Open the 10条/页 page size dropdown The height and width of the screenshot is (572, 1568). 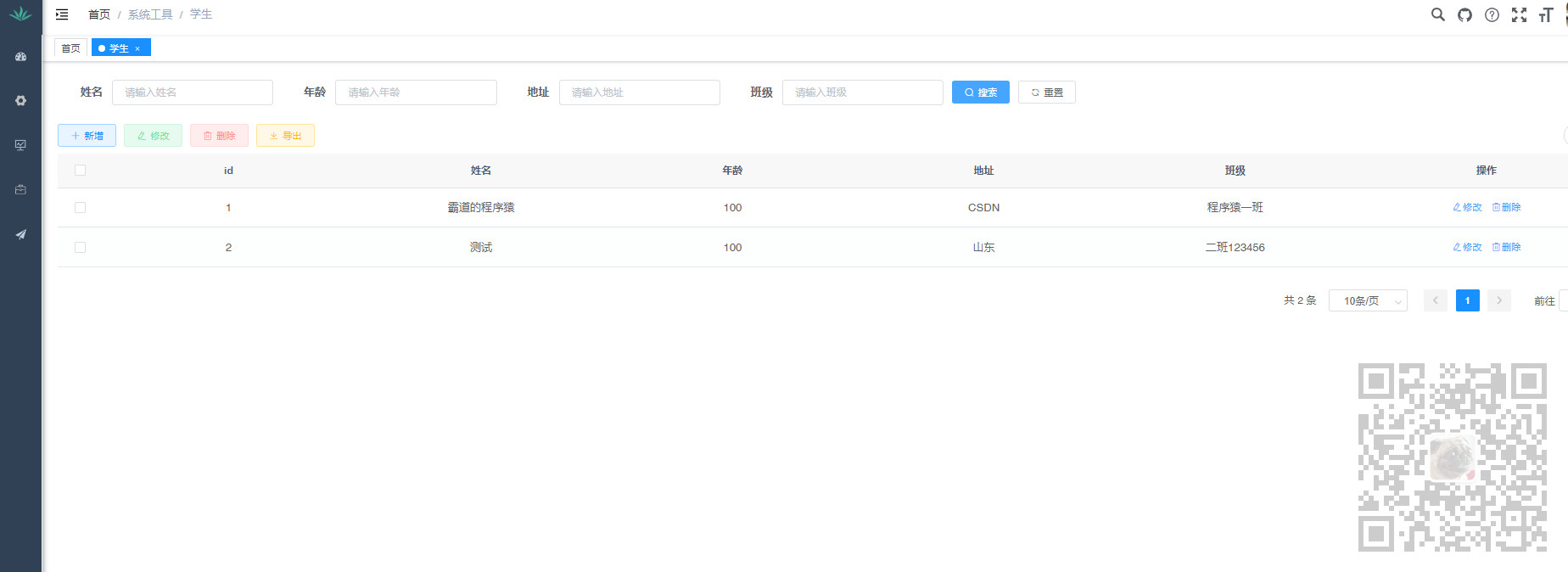point(1368,300)
